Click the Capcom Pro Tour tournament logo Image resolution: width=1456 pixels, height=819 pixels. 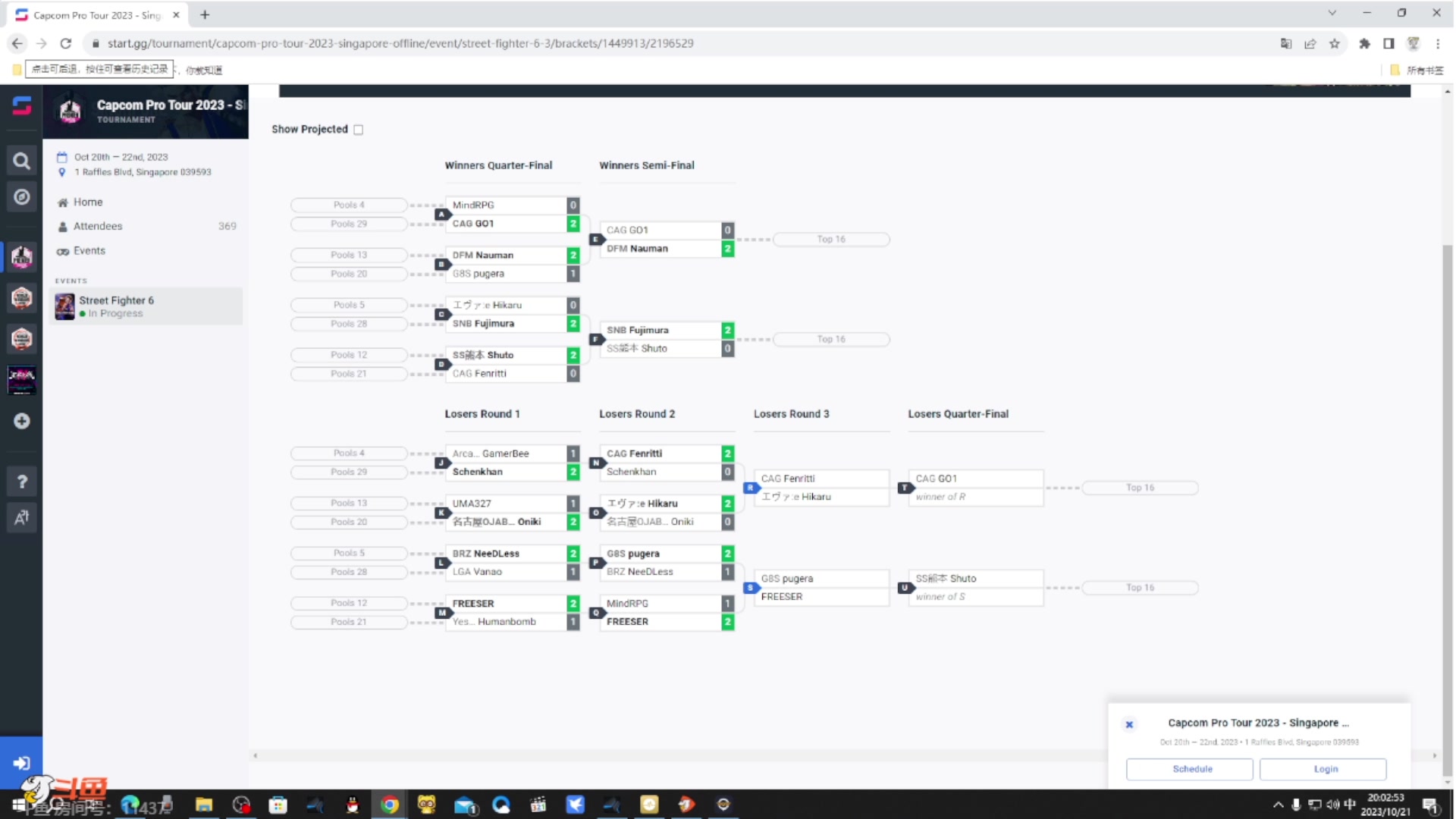tap(71, 111)
